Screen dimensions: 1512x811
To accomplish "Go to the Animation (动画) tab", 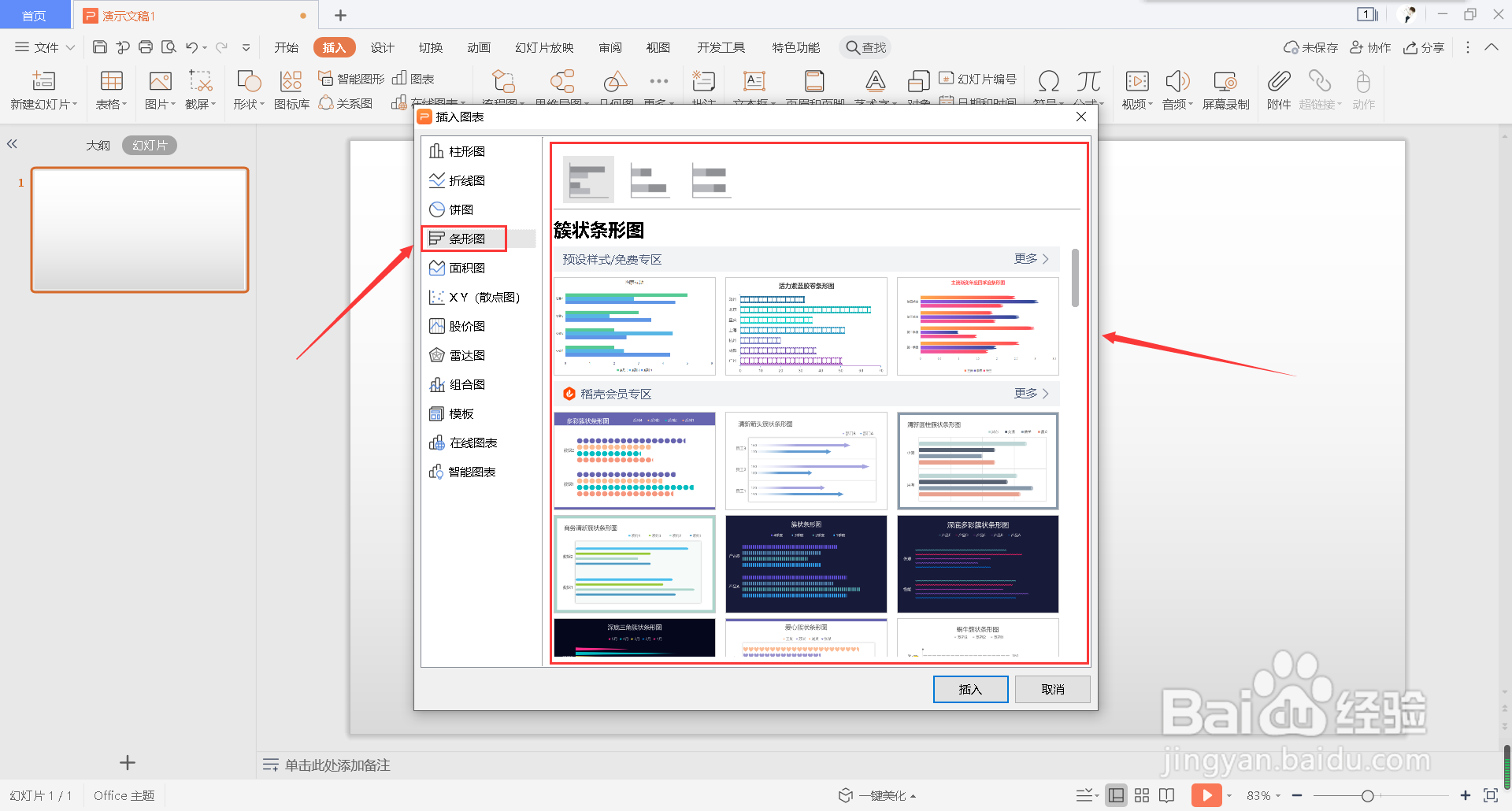I will click(479, 47).
